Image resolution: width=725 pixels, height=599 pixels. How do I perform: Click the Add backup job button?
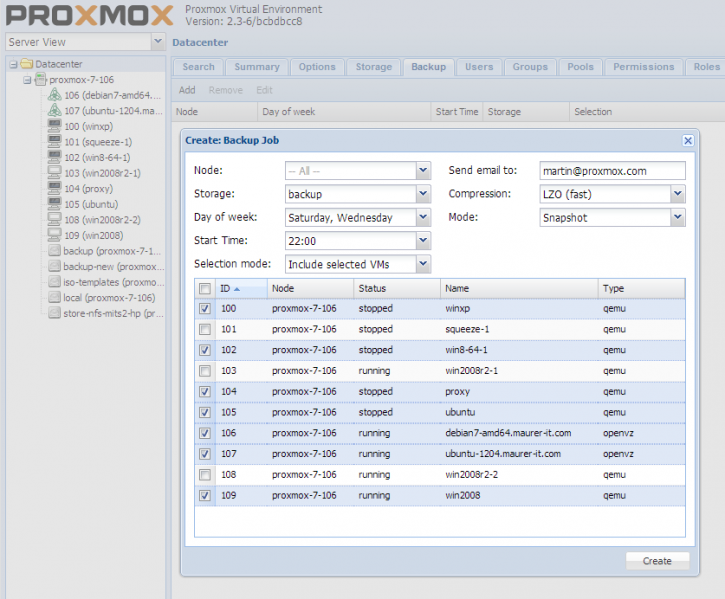tap(187, 90)
